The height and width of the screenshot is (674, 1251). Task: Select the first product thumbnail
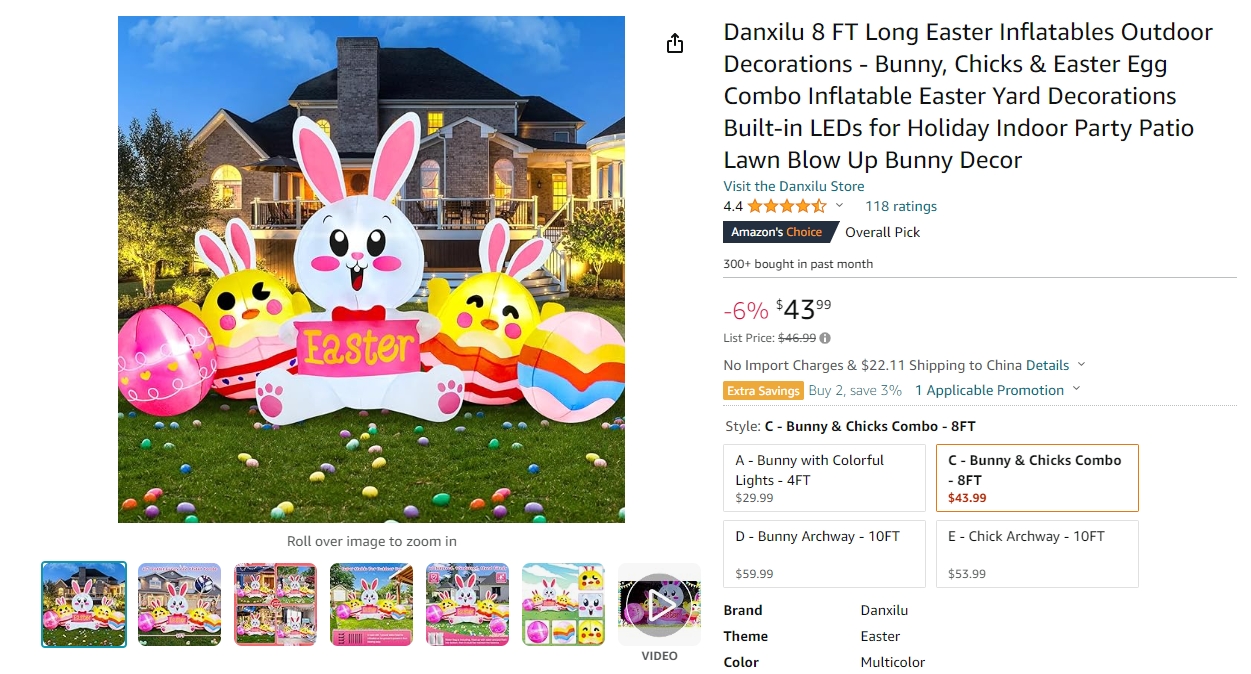click(x=84, y=604)
